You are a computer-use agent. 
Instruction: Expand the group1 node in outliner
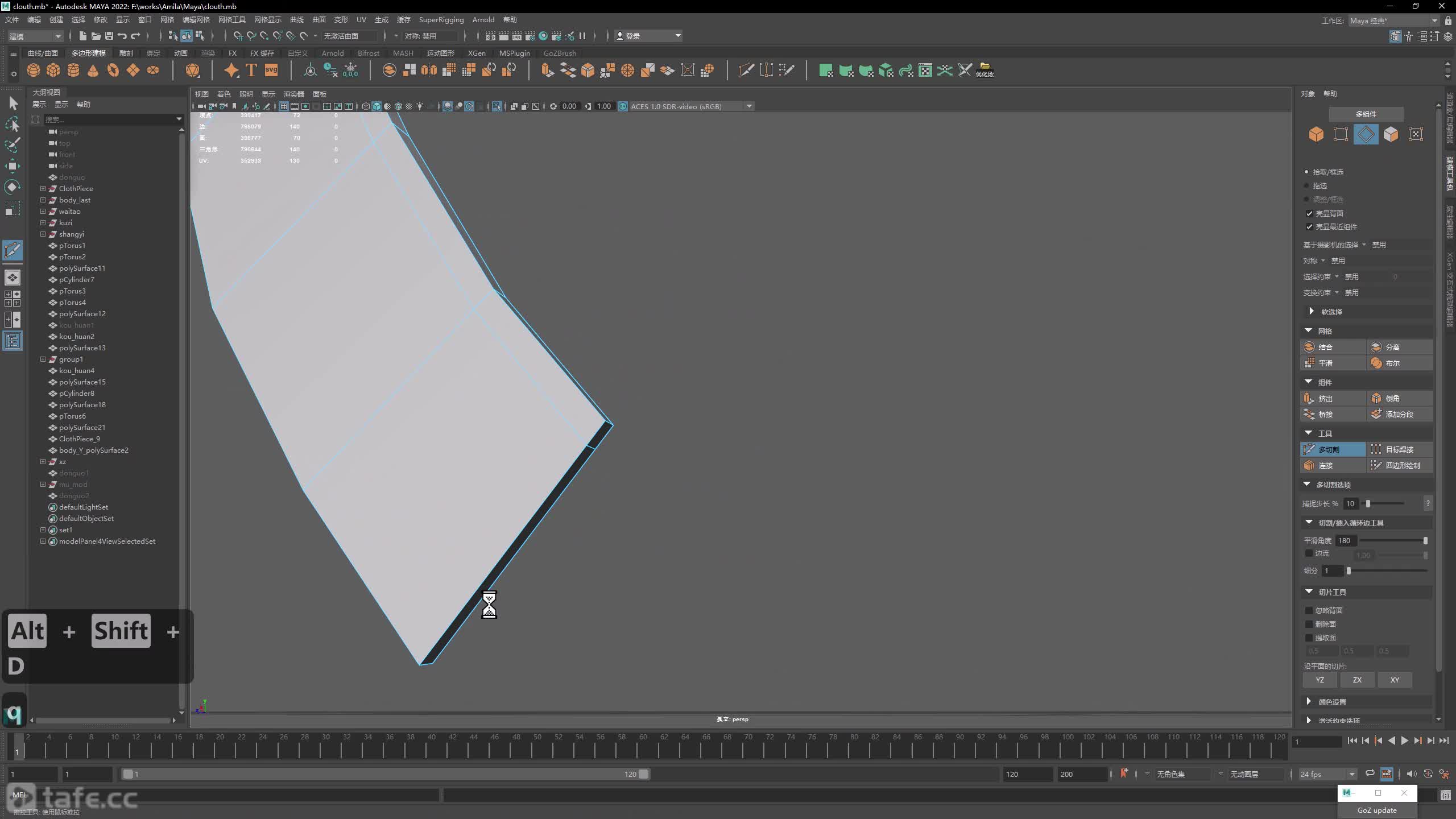coord(43,359)
